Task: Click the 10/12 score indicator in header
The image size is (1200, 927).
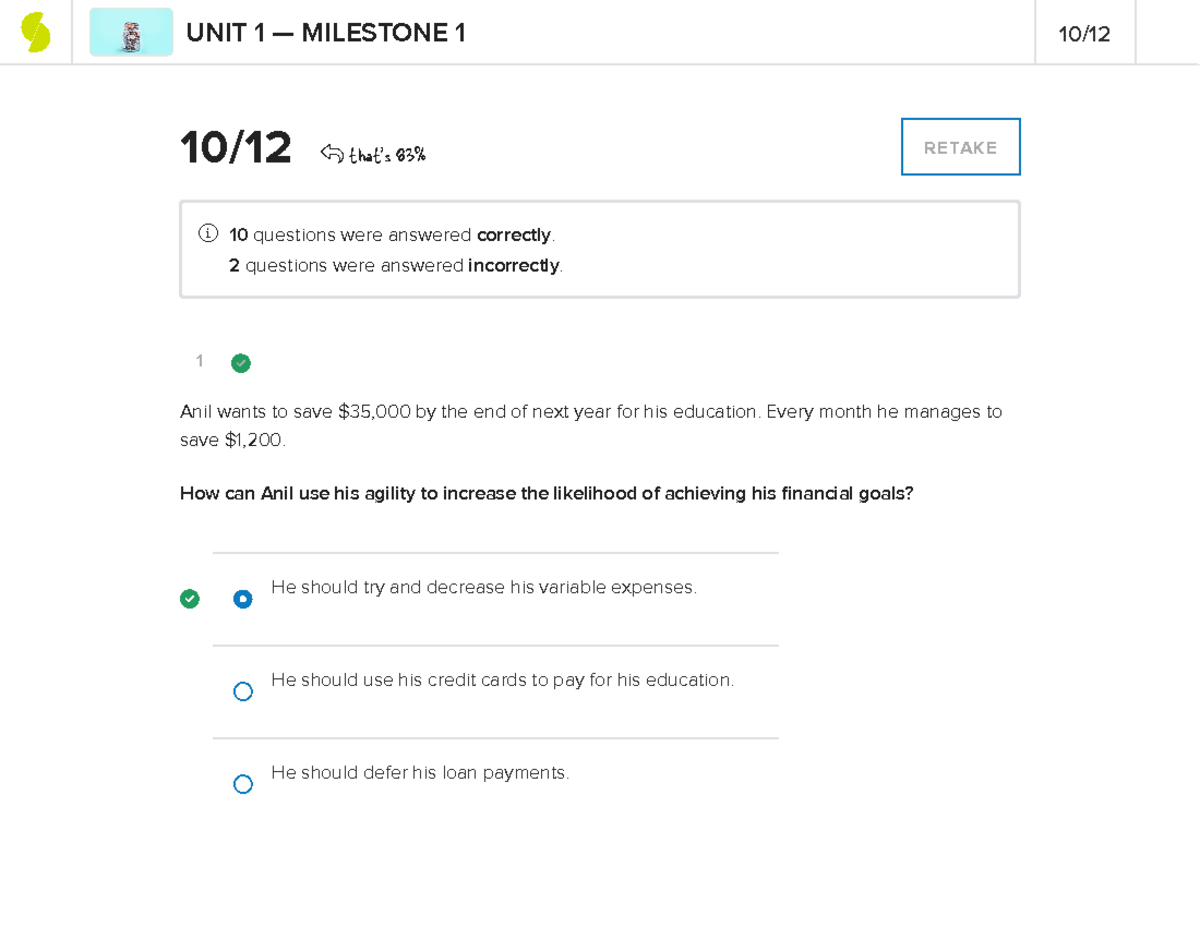Action: 1084,32
